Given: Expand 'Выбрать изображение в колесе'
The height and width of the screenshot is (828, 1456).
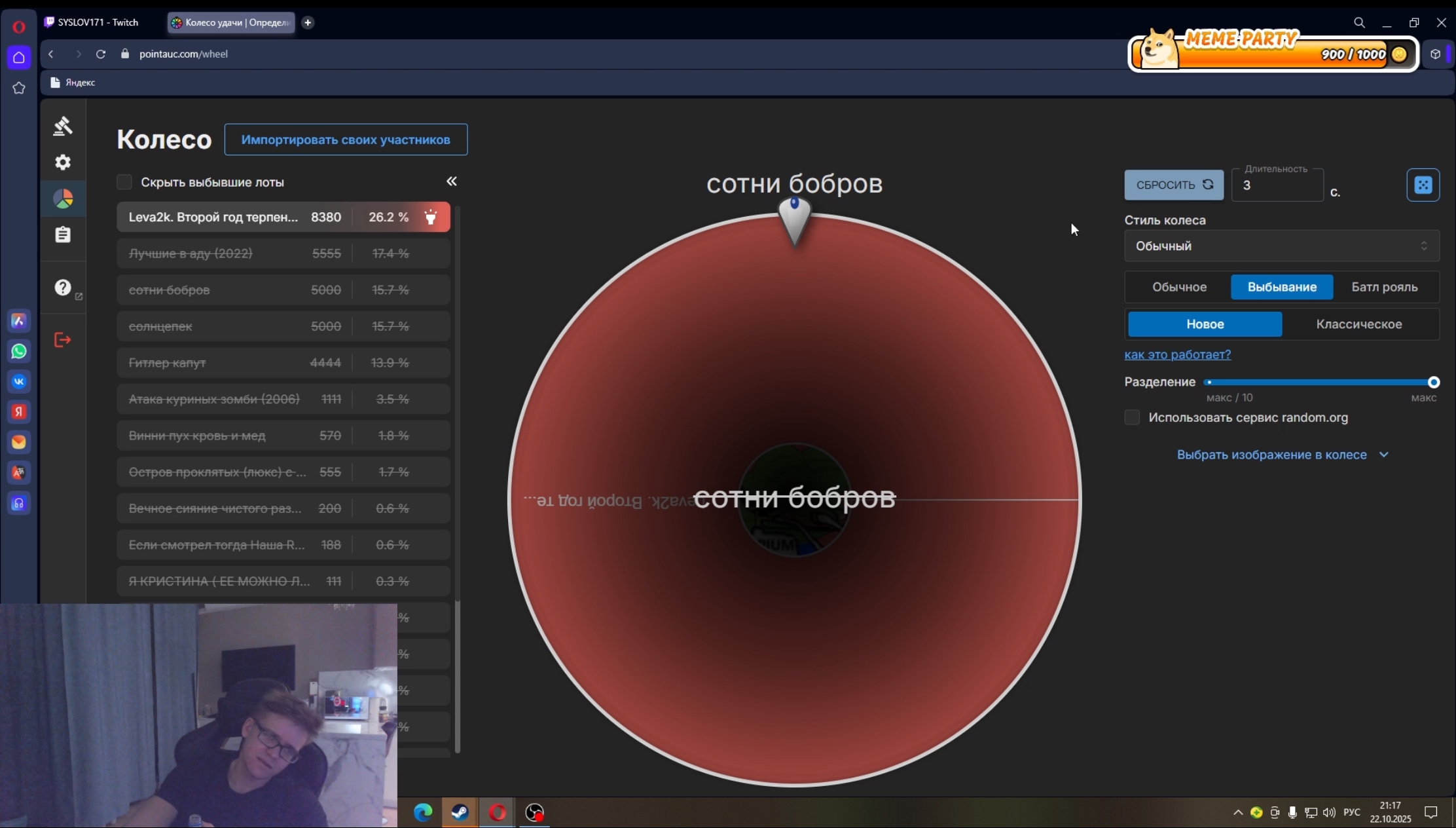Looking at the screenshot, I should point(1281,455).
